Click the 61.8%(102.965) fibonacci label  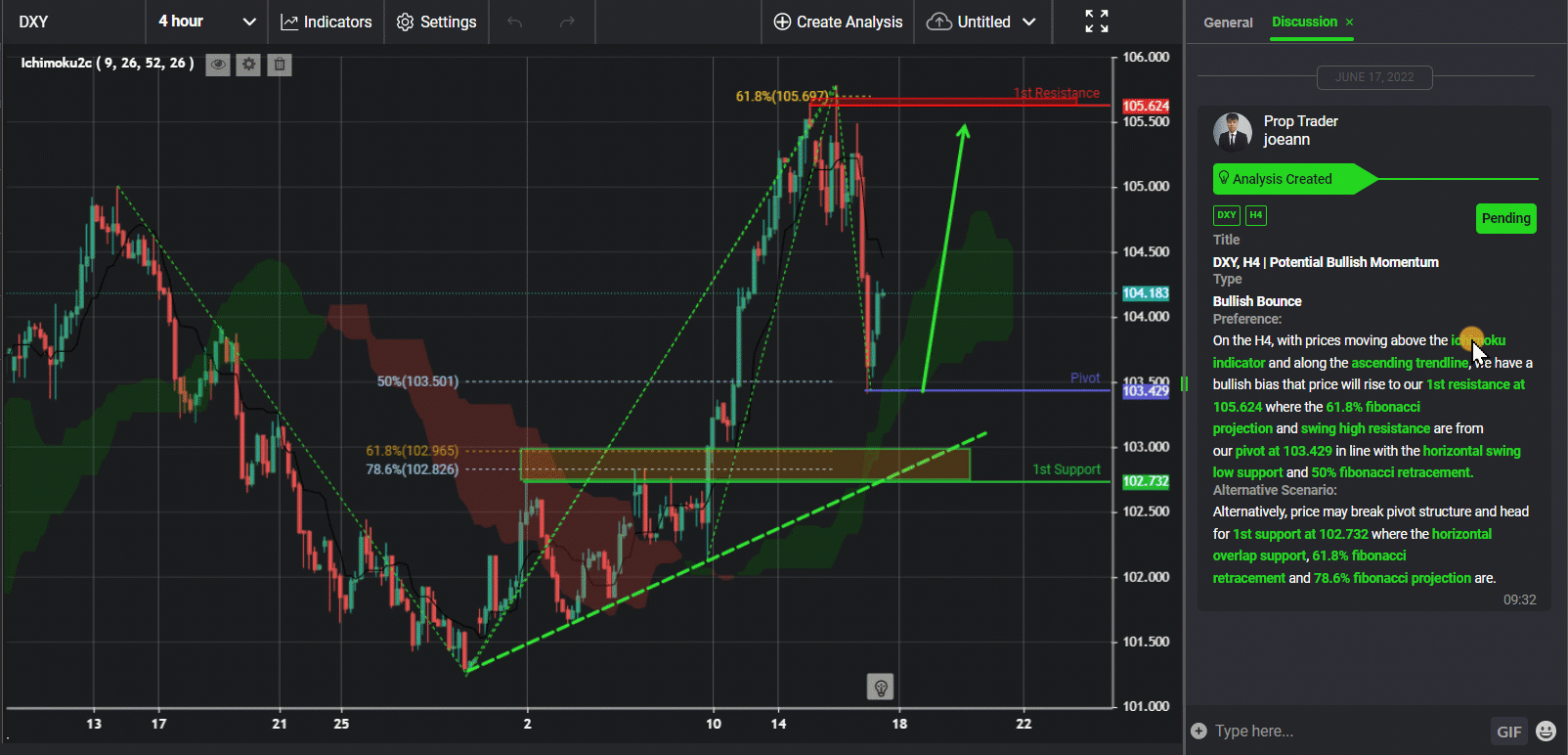[x=412, y=451]
